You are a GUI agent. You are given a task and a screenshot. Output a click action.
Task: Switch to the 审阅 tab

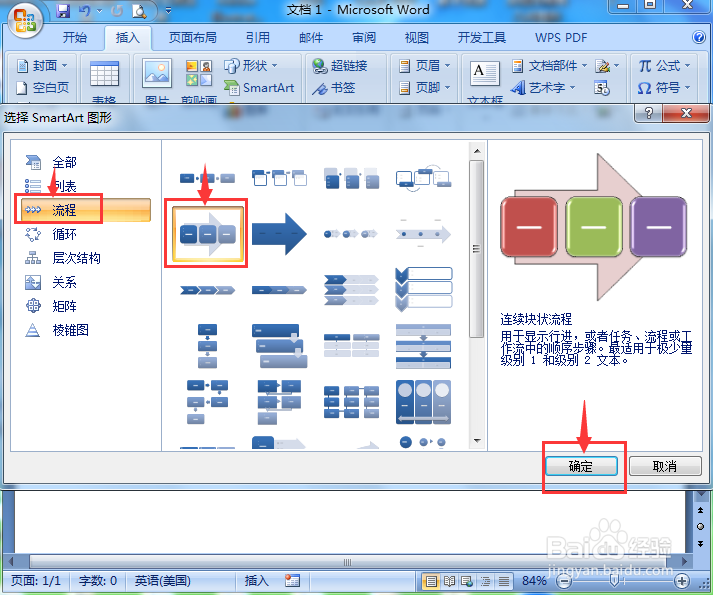pyautogui.click(x=364, y=37)
